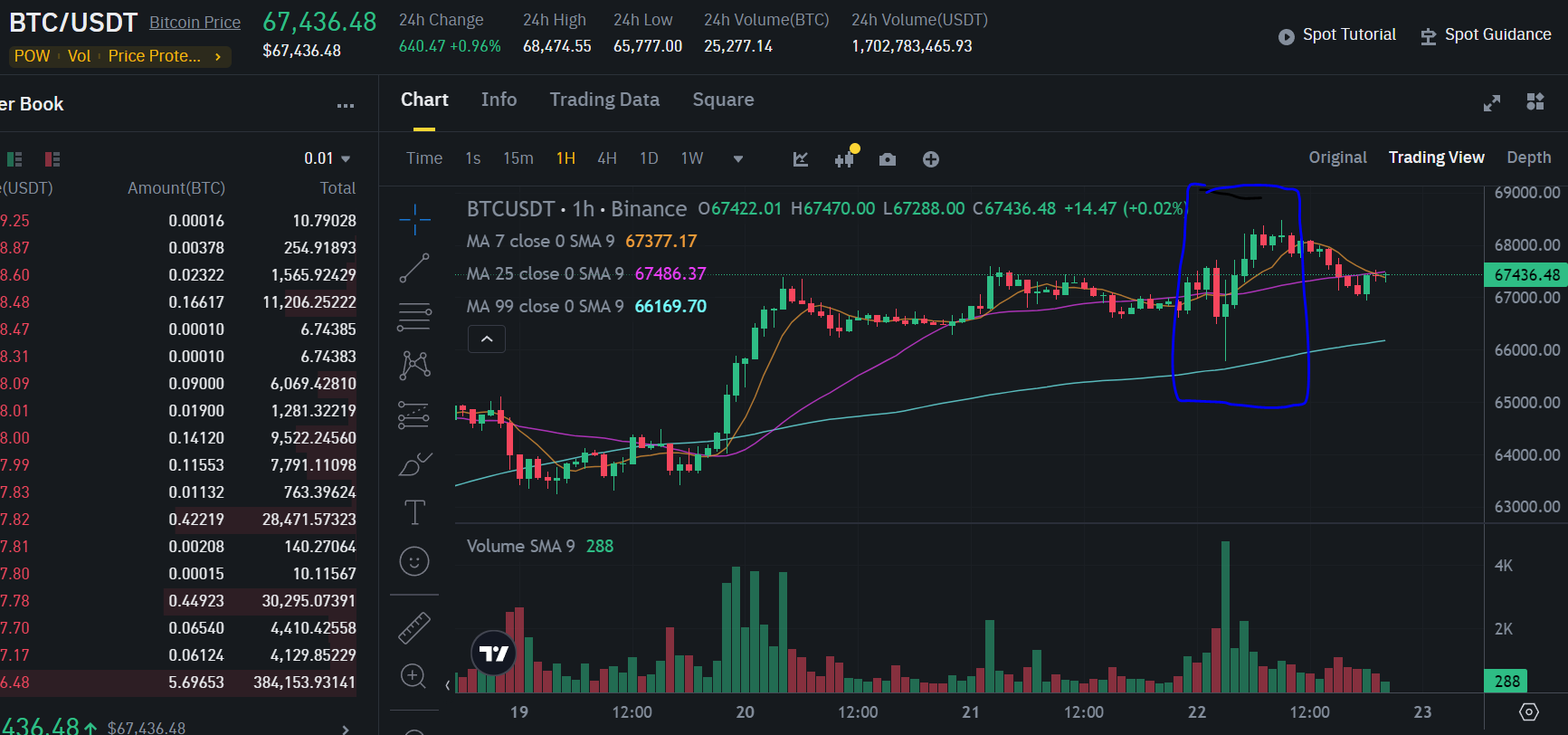Click the Price Prote... tag
Image resolution: width=1568 pixels, height=735 pixels.
155,56
